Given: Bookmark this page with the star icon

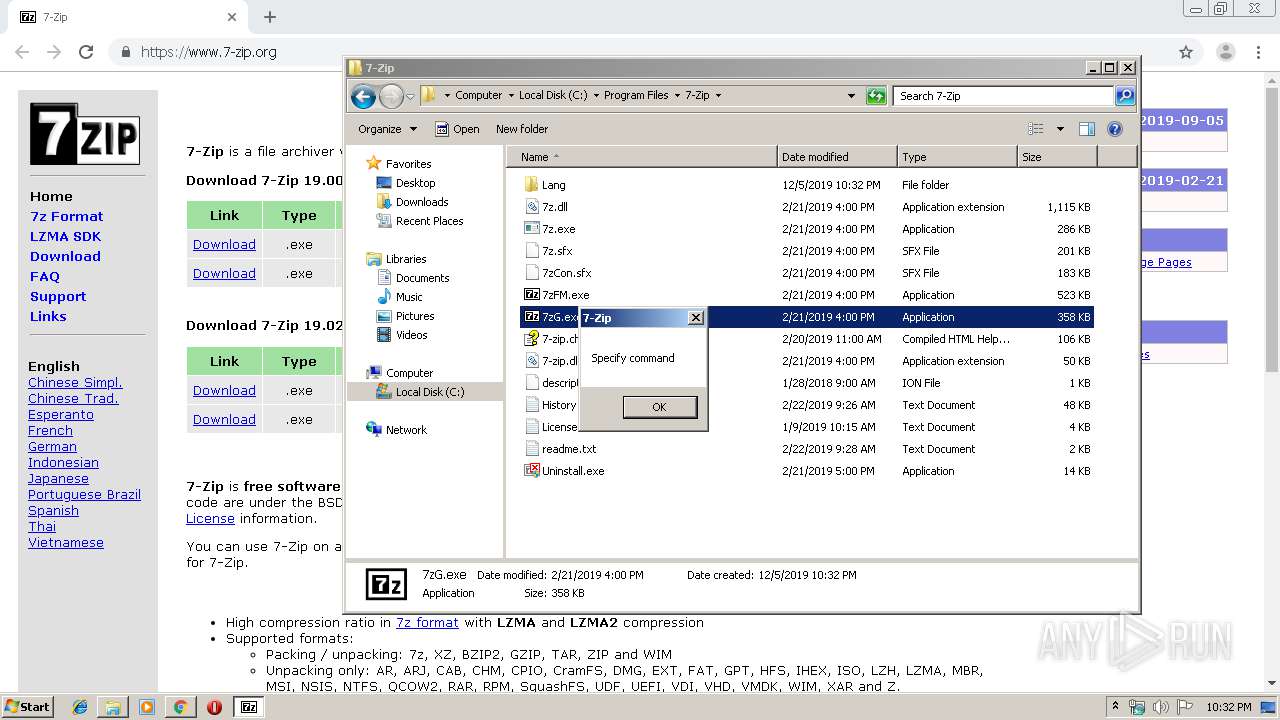Looking at the screenshot, I should coord(1186,52).
